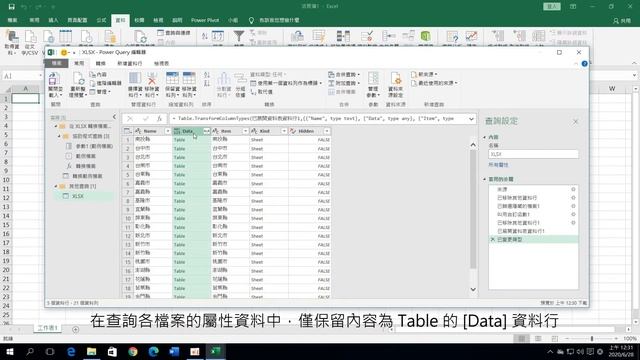The image size is (640, 360).
Task: Click gear icon beside 來源 step
Action: 573,189
